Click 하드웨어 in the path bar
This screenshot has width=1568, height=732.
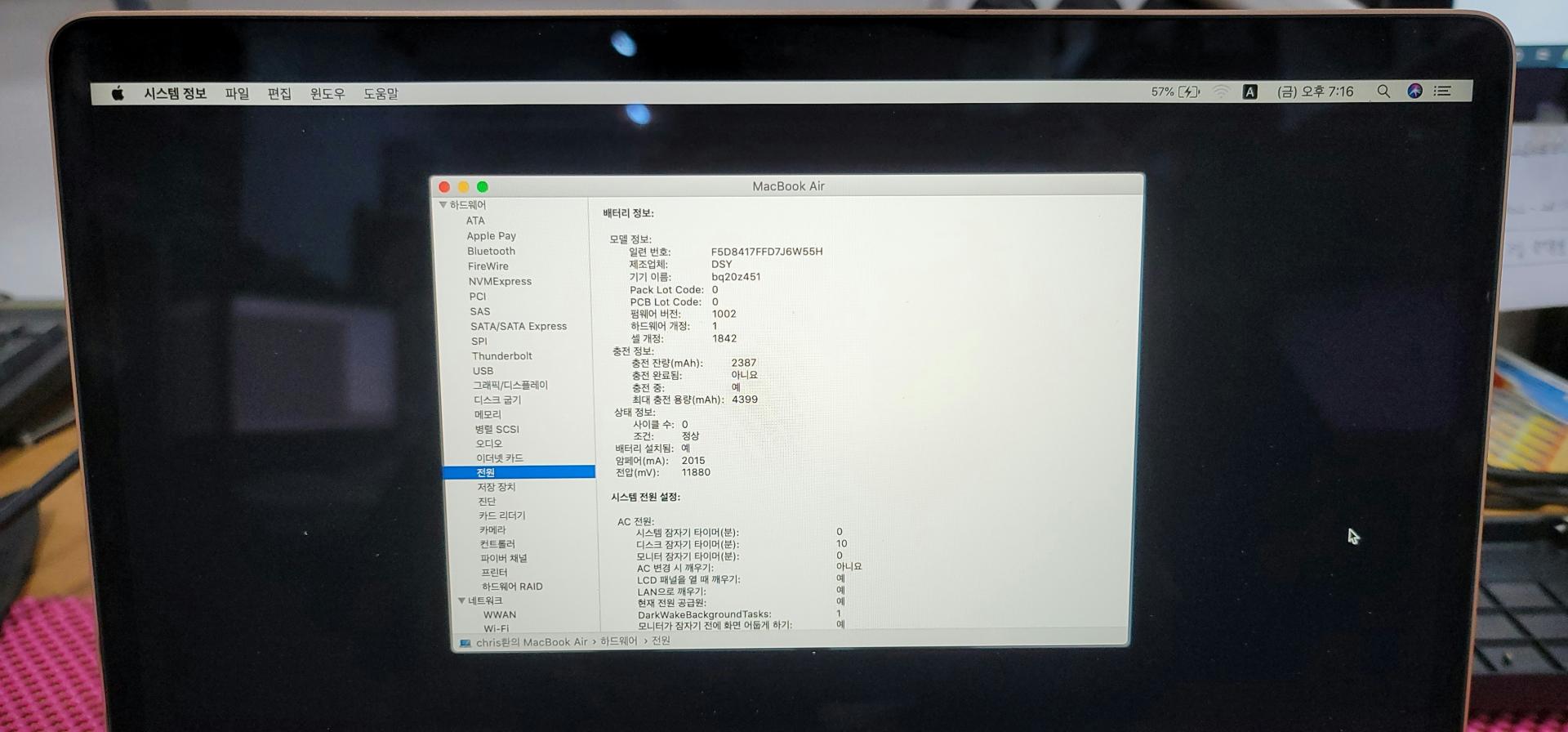point(618,641)
